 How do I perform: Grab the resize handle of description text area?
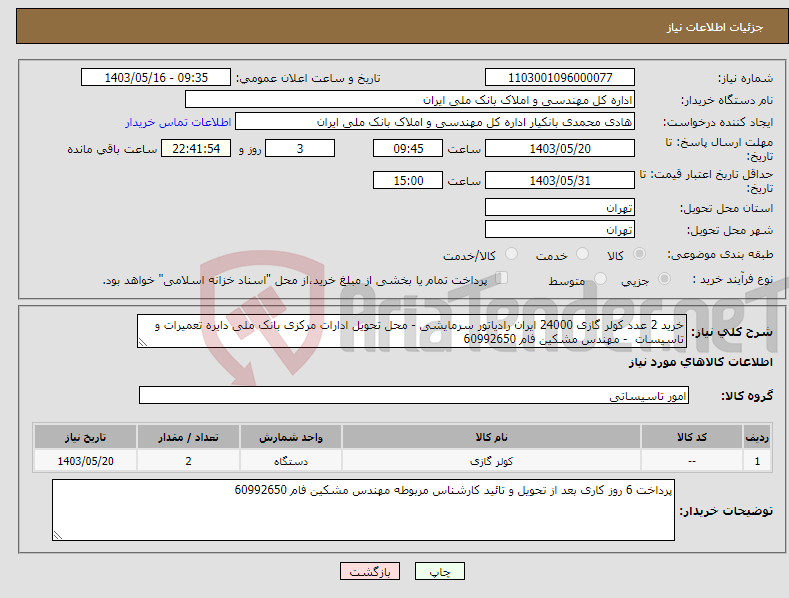coord(143,343)
